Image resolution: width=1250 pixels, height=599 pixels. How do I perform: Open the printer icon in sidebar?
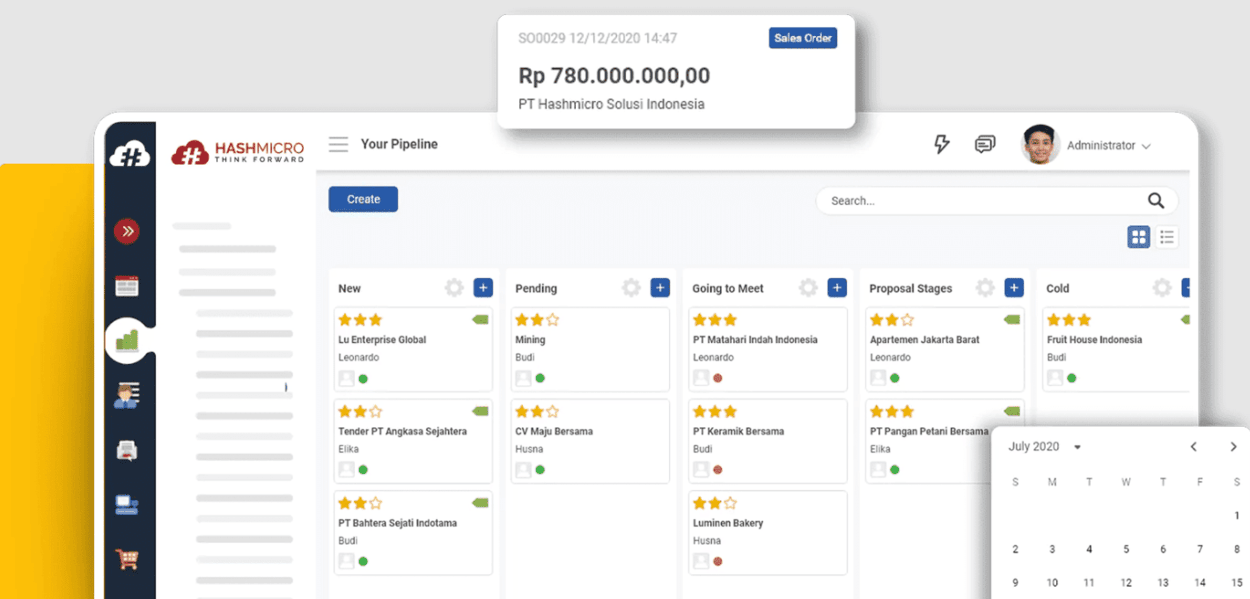pos(127,450)
